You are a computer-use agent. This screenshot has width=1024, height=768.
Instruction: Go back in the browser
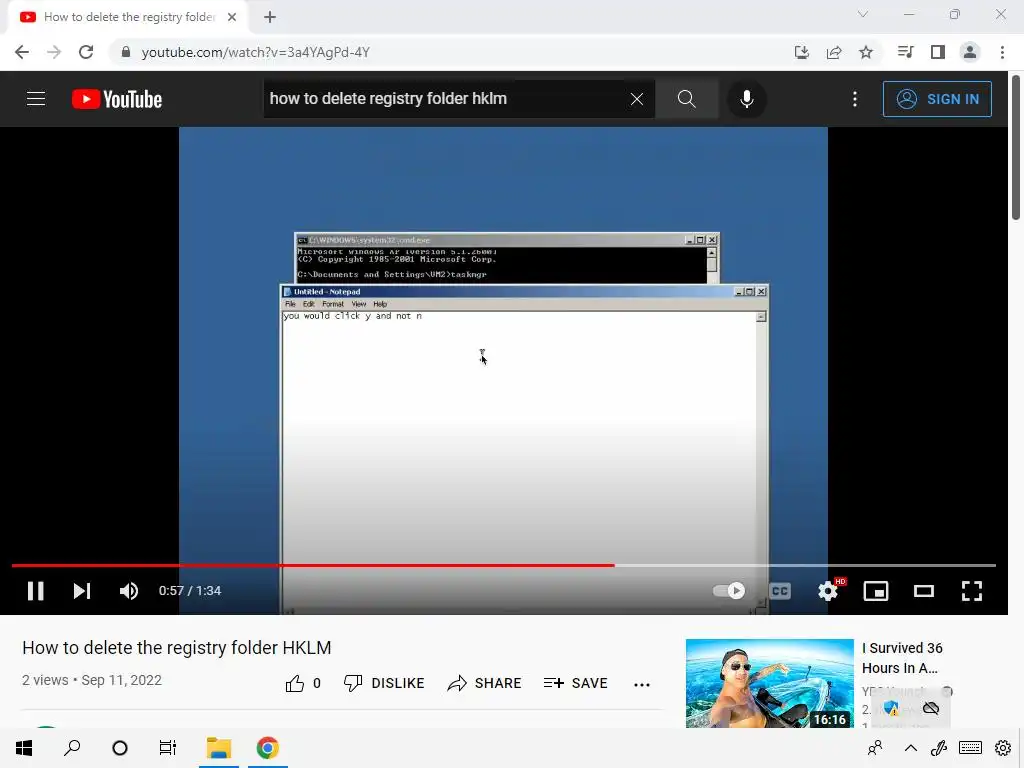point(22,52)
